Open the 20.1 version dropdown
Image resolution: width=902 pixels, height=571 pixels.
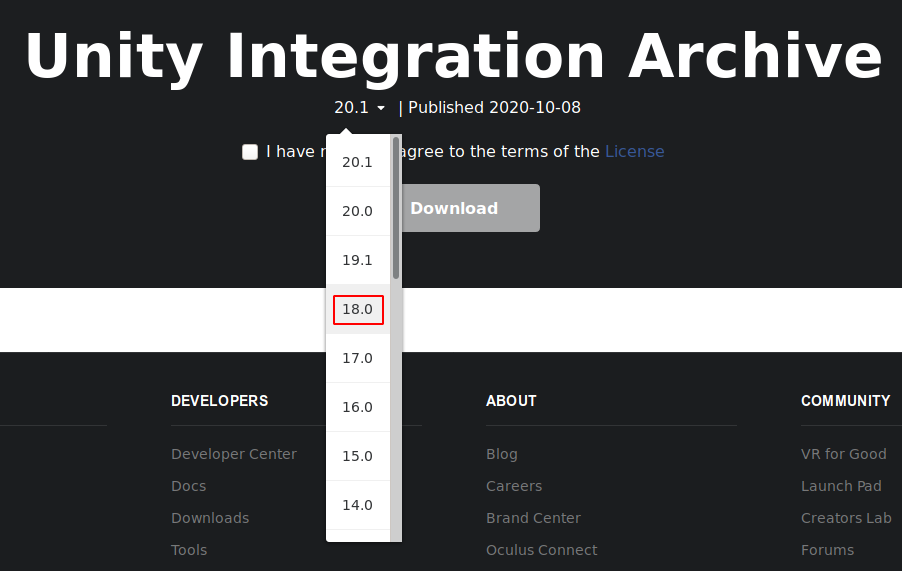pos(359,108)
